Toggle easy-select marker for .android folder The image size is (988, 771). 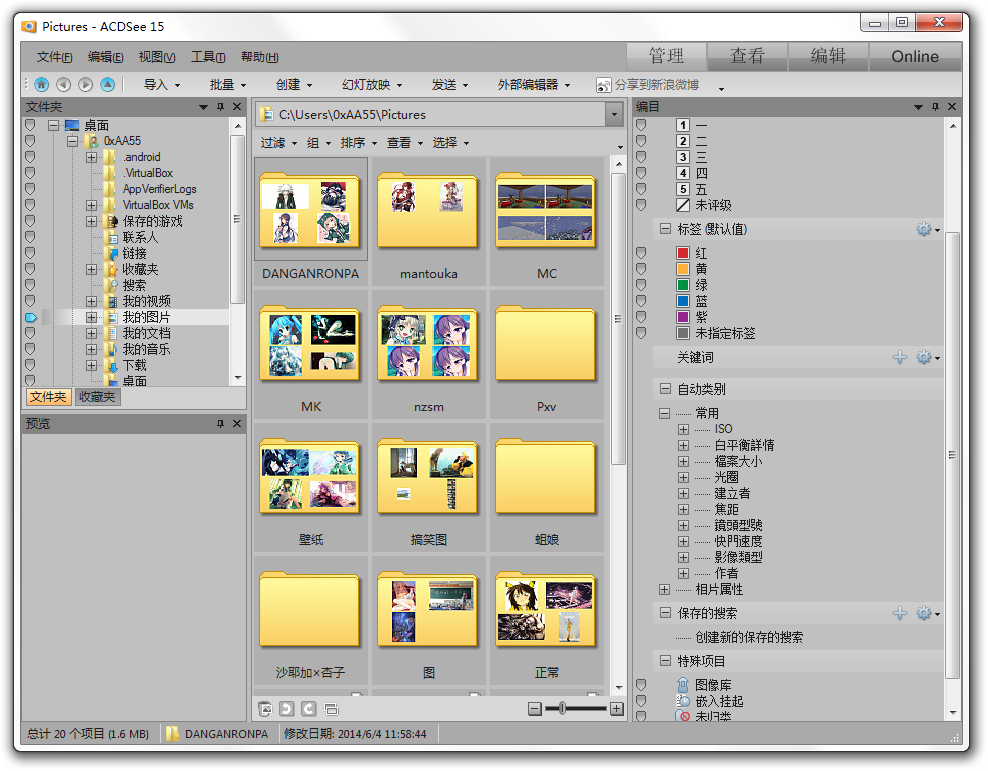point(30,157)
